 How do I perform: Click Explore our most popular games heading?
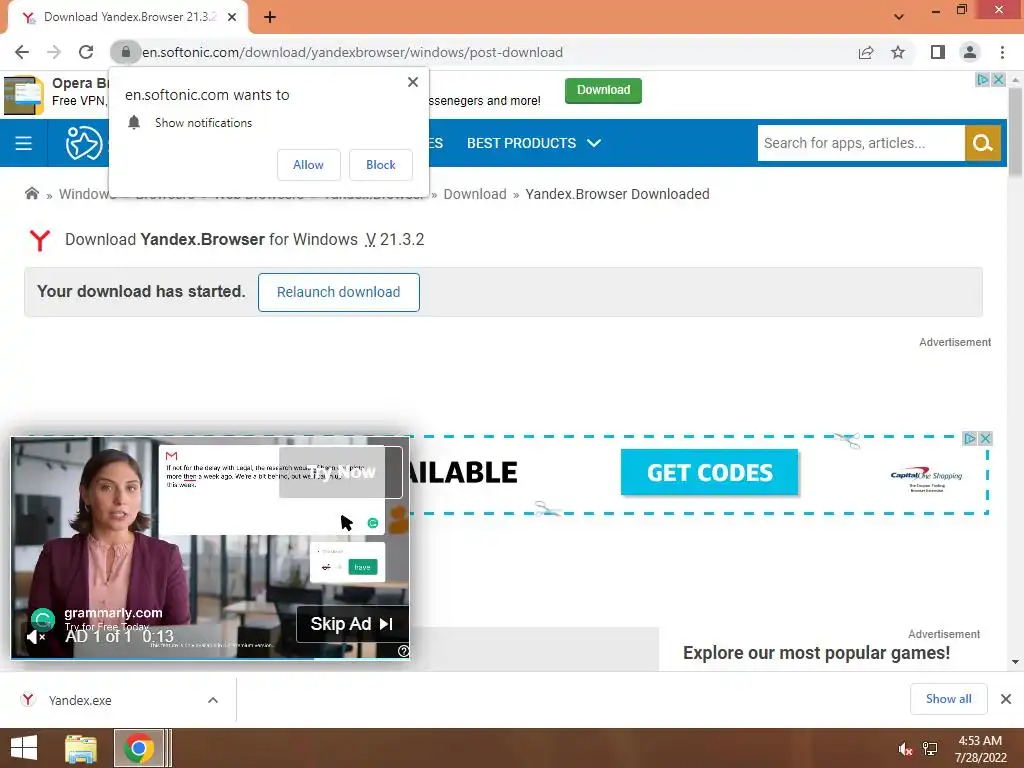click(816, 652)
